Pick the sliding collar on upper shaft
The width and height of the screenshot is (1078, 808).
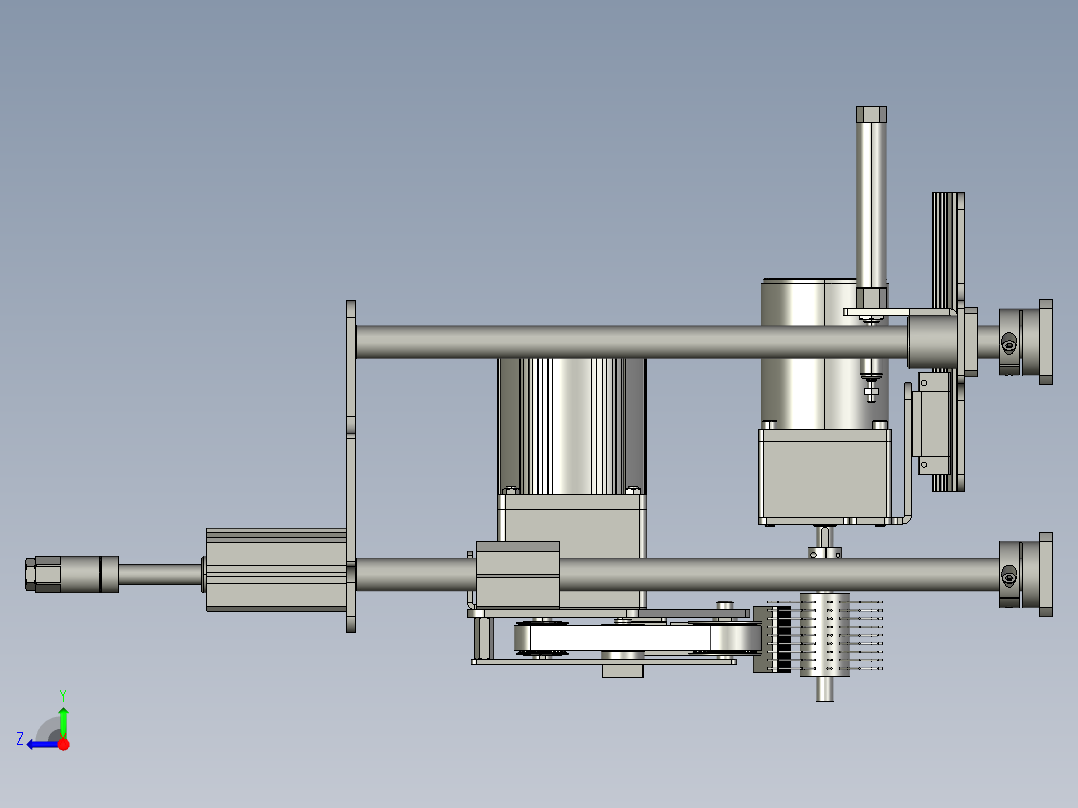coord(933,342)
